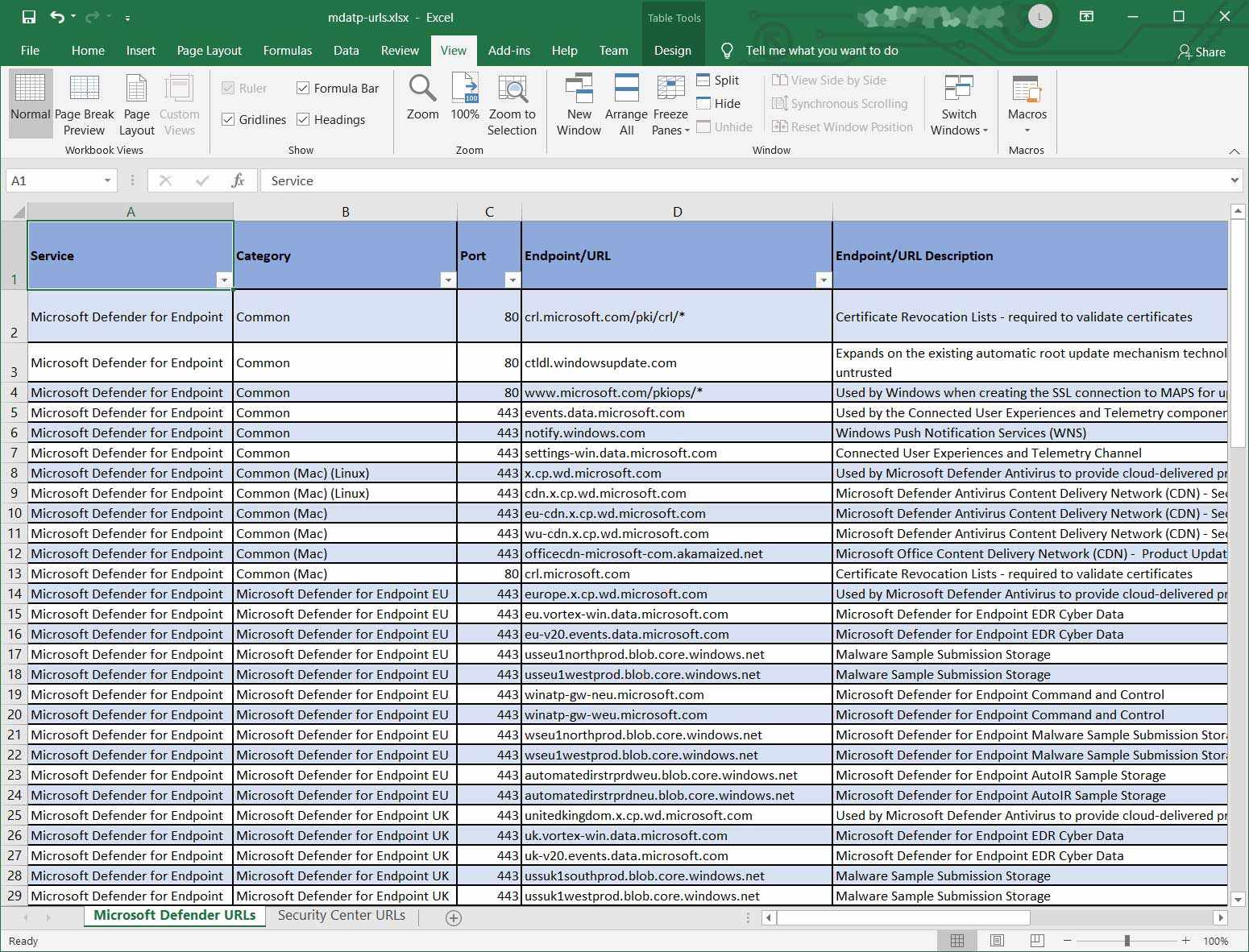1249x952 pixels.
Task: Open the Endpoint/URL column filter
Action: [x=823, y=280]
